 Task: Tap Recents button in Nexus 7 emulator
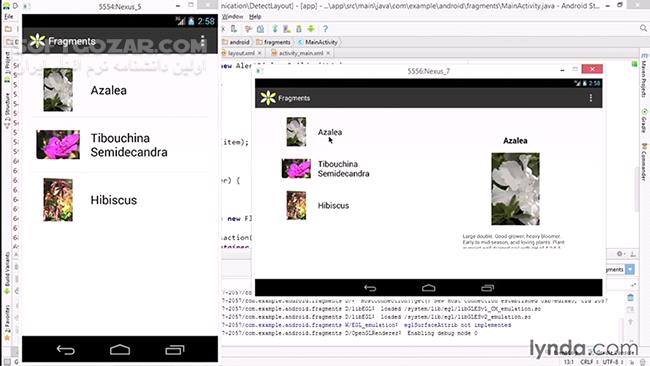[488, 288]
